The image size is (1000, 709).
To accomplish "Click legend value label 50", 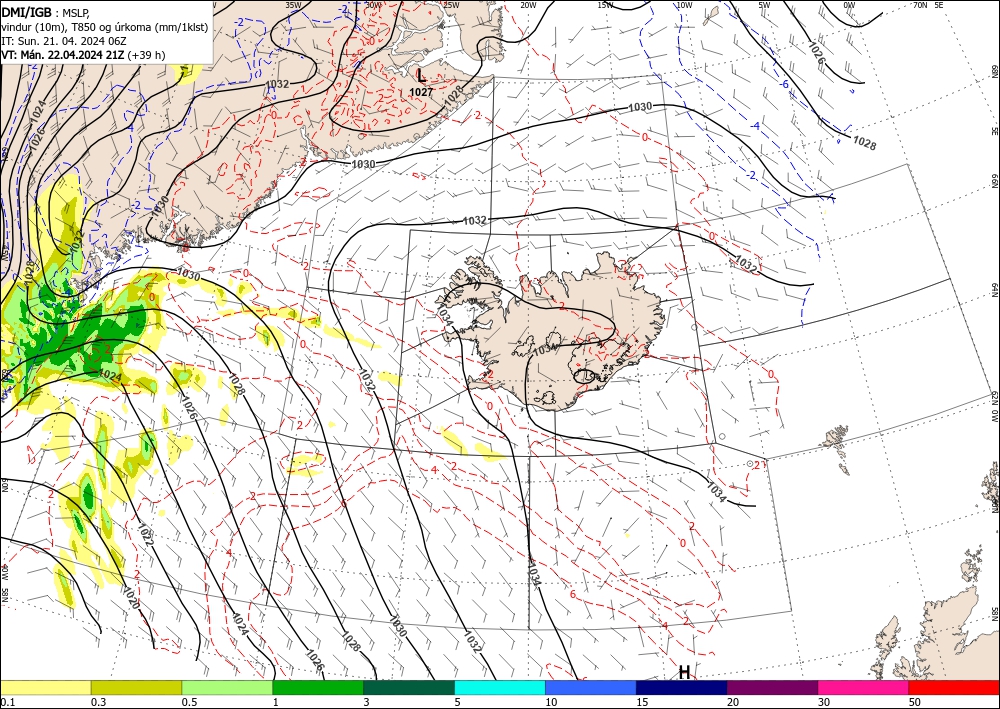I will [915, 702].
